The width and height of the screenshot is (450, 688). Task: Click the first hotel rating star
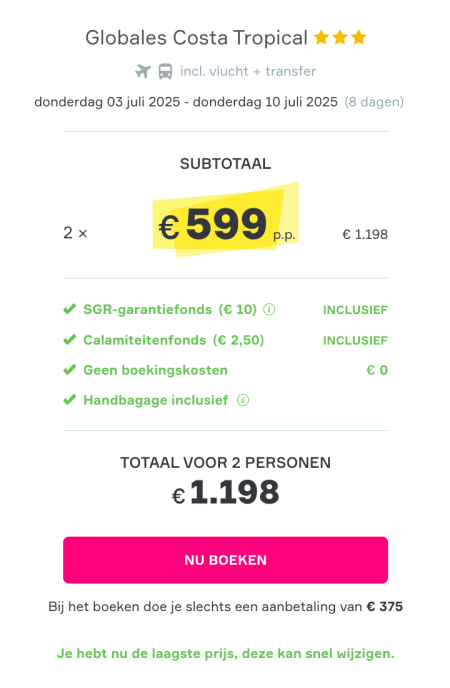point(321,38)
